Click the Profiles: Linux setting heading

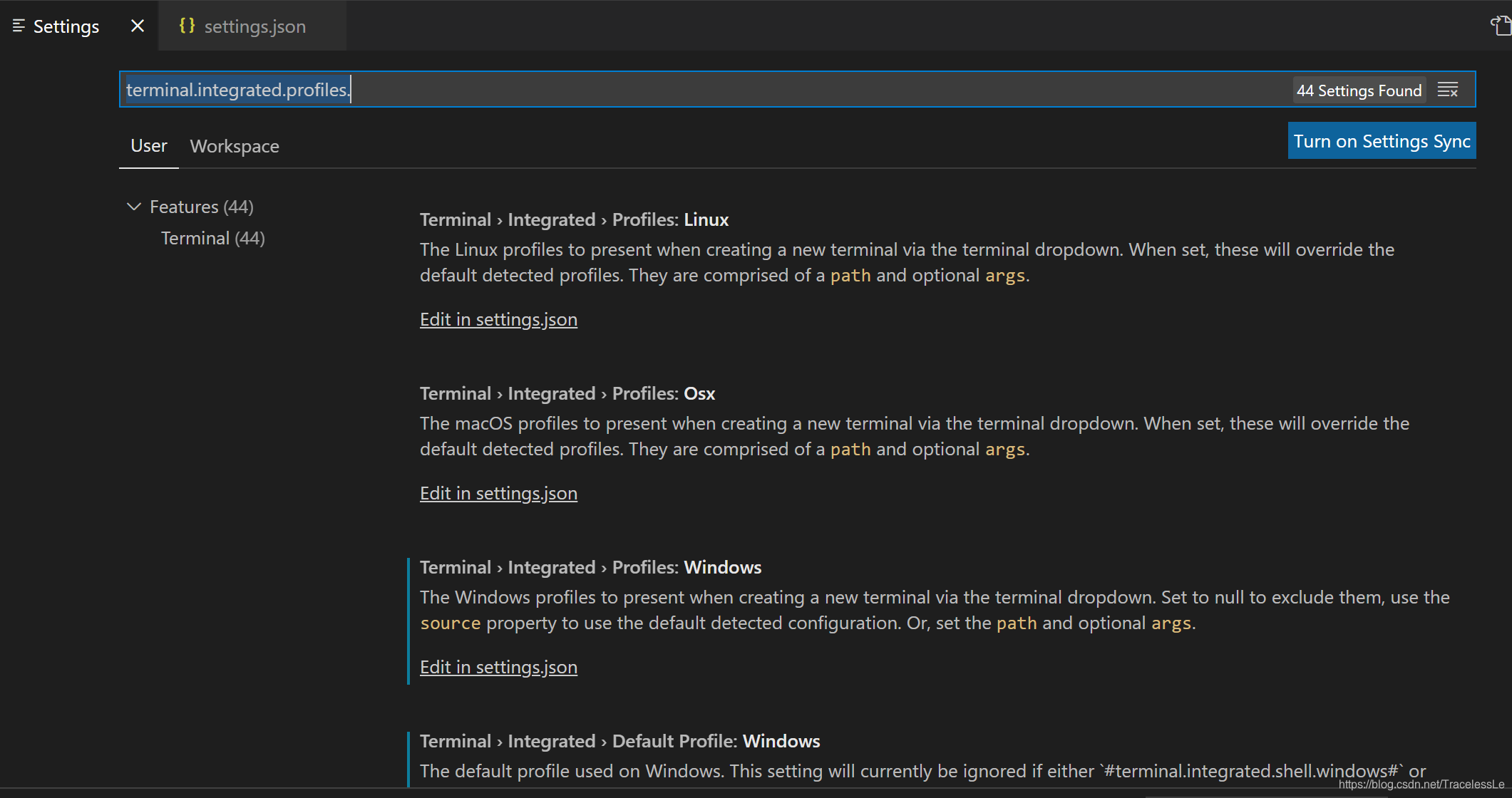[x=574, y=219]
